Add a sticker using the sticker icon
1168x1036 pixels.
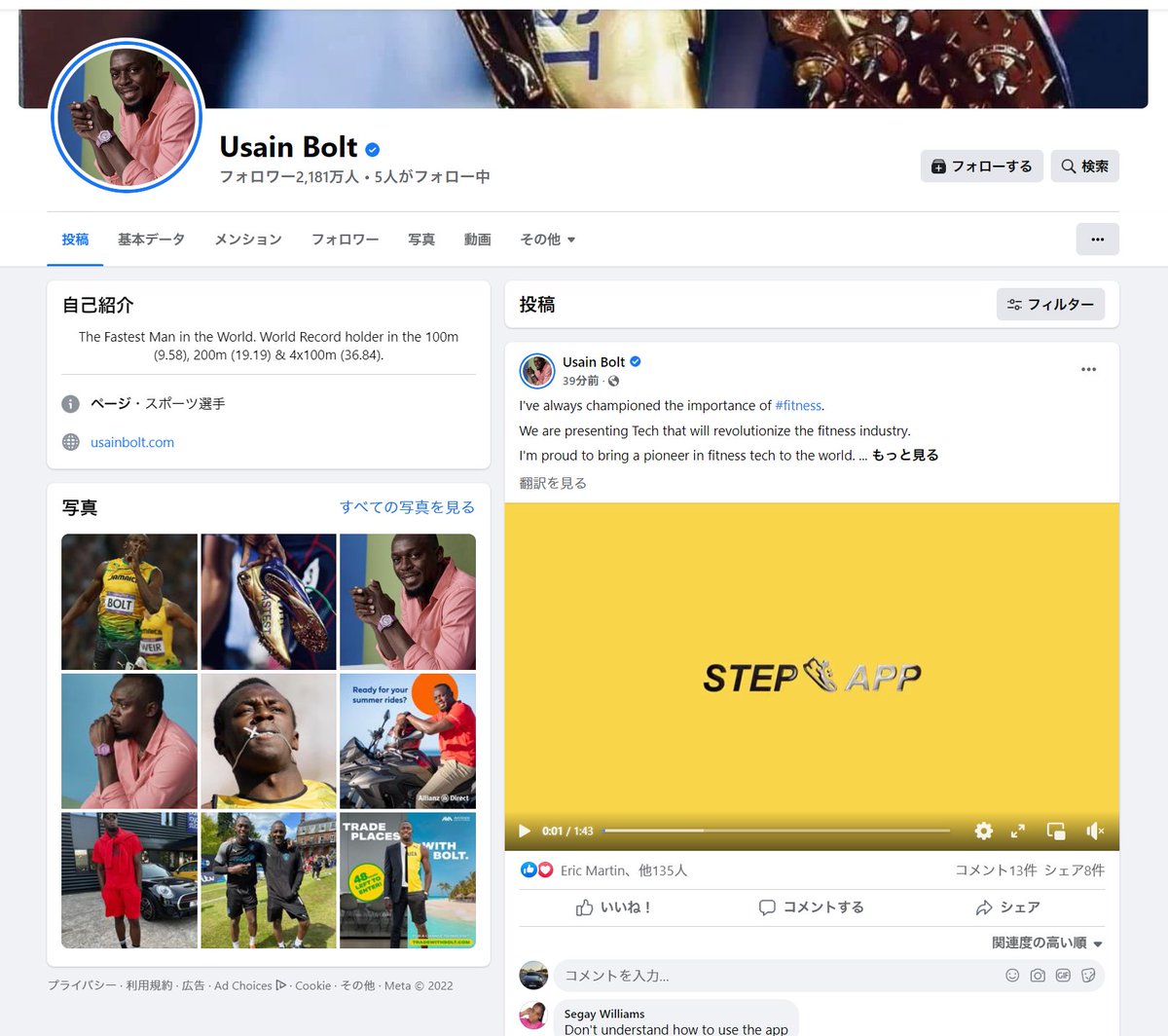1088,976
